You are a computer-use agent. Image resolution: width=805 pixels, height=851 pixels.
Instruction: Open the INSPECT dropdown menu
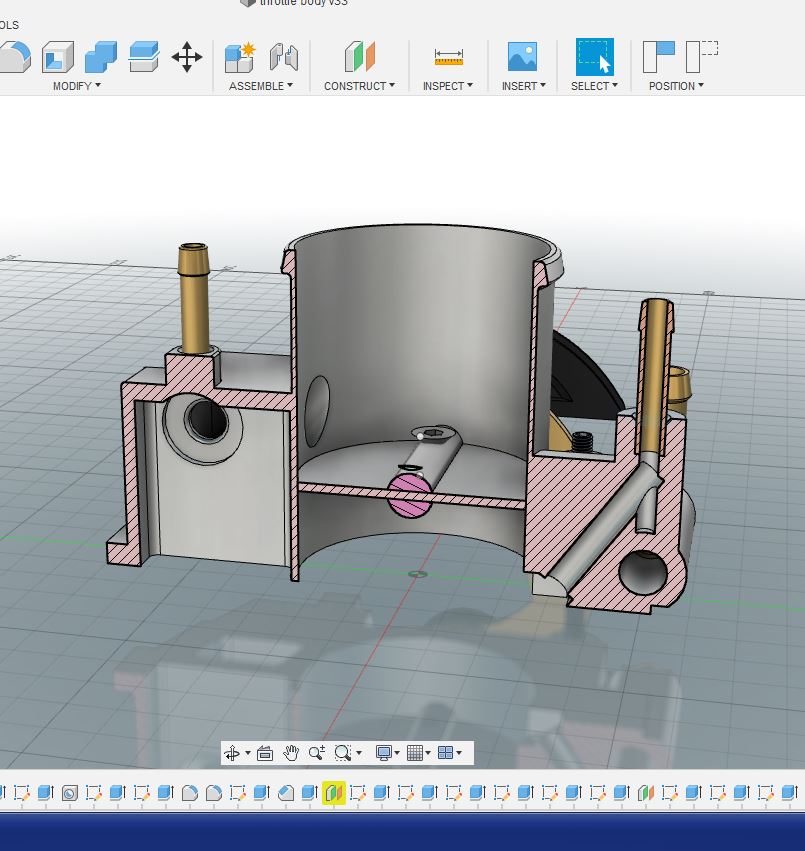[448, 86]
